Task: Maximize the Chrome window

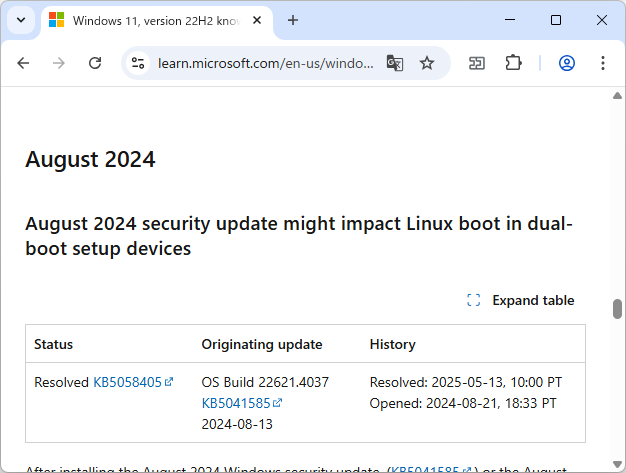Action: 556,20
